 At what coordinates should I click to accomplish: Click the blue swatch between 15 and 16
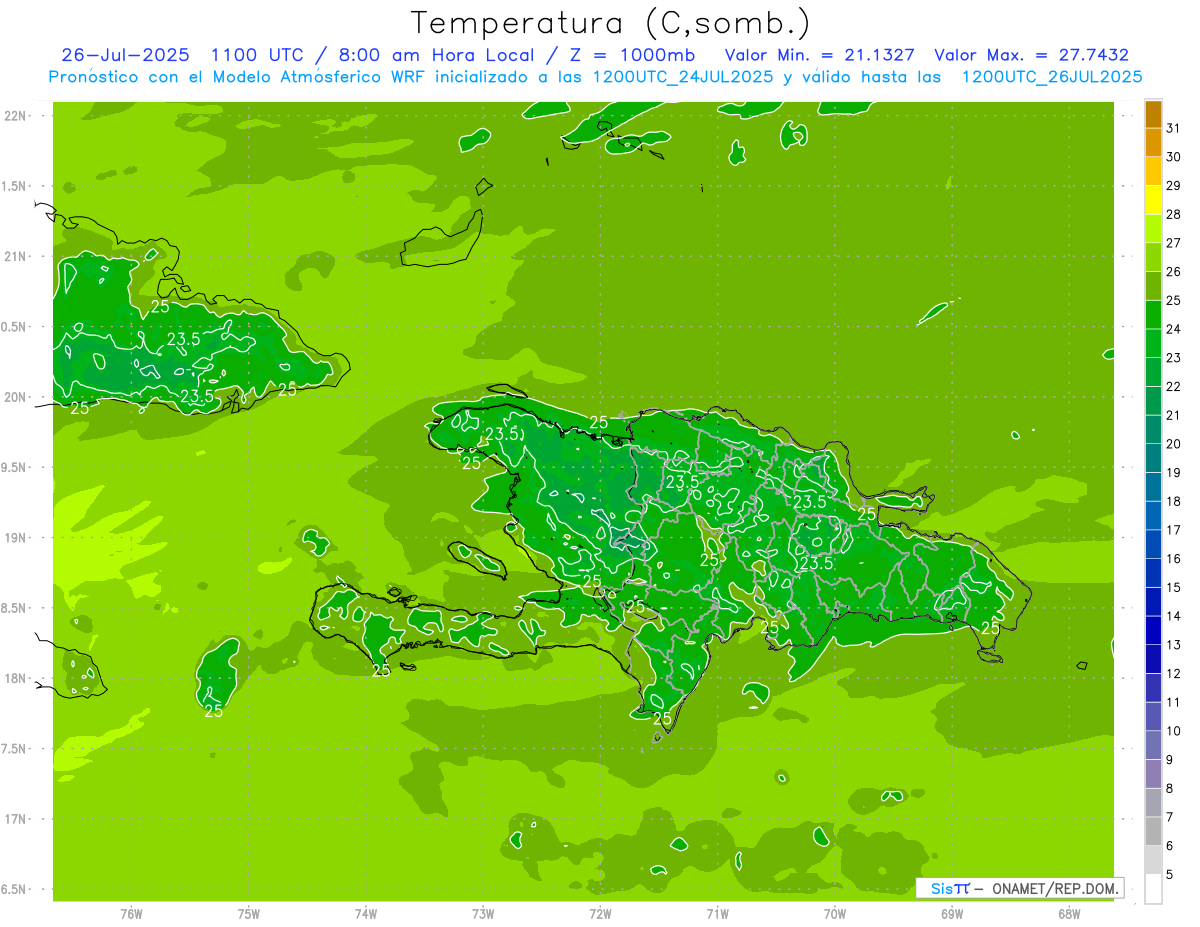point(1153,573)
